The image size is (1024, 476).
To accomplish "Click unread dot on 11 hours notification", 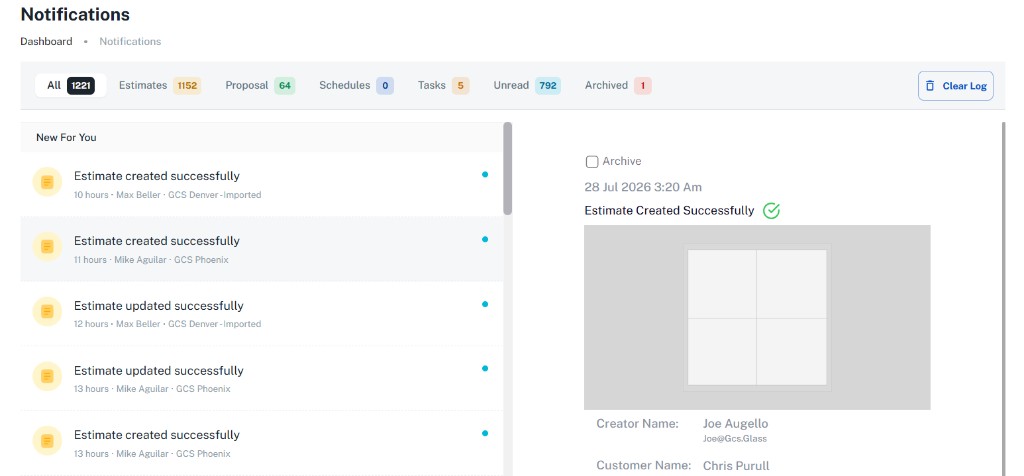I will pyautogui.click(x=485, y=239).
